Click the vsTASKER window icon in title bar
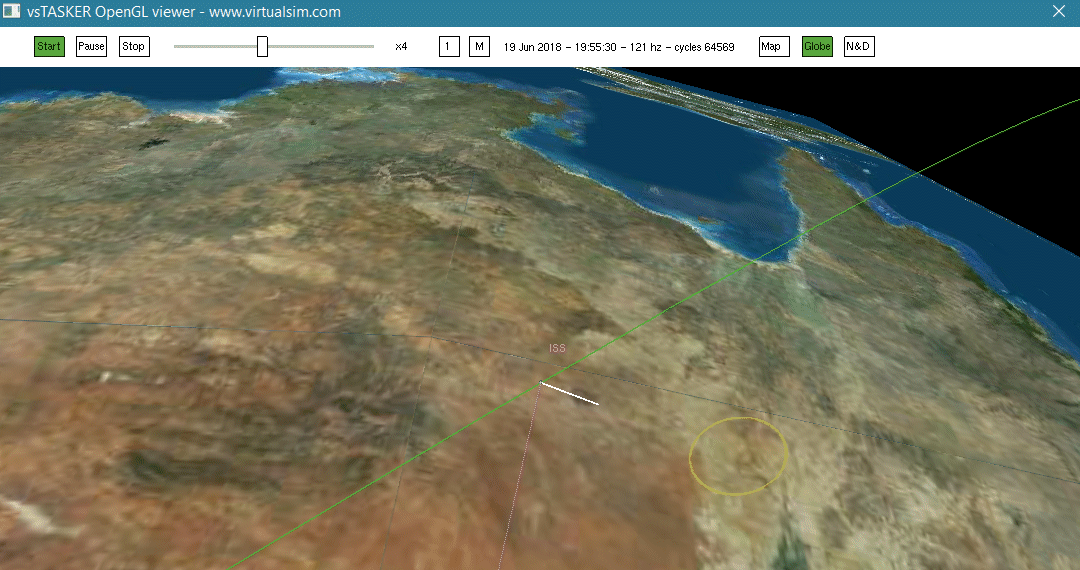The image size is (1080, 570). tap(13, 12)
